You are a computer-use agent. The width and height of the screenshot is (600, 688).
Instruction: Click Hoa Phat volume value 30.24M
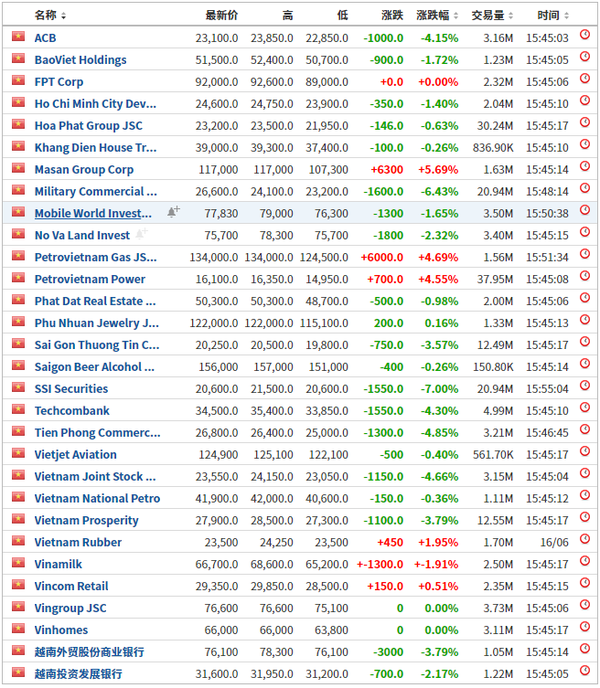coord(495,125)
